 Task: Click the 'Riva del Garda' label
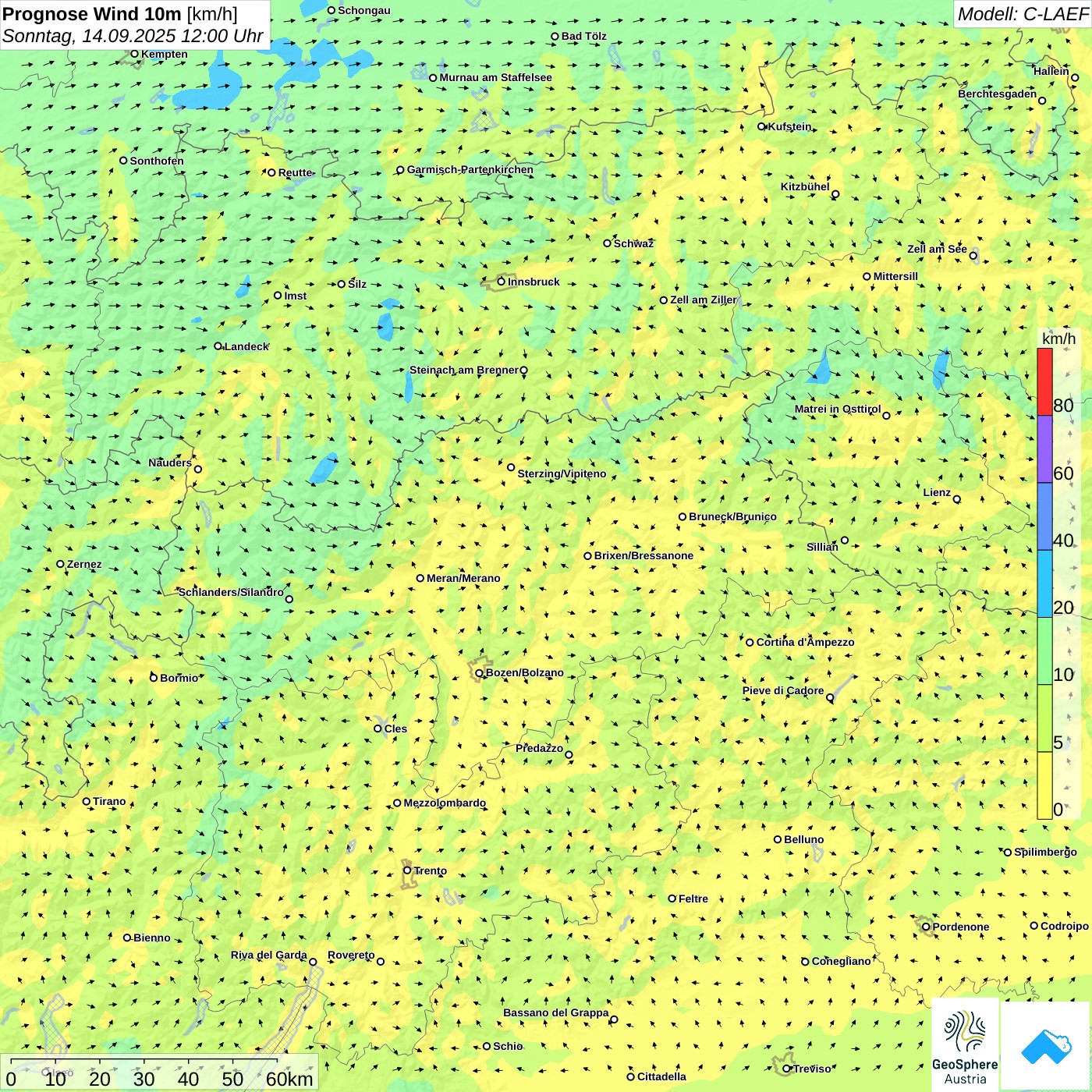point(268,955)
